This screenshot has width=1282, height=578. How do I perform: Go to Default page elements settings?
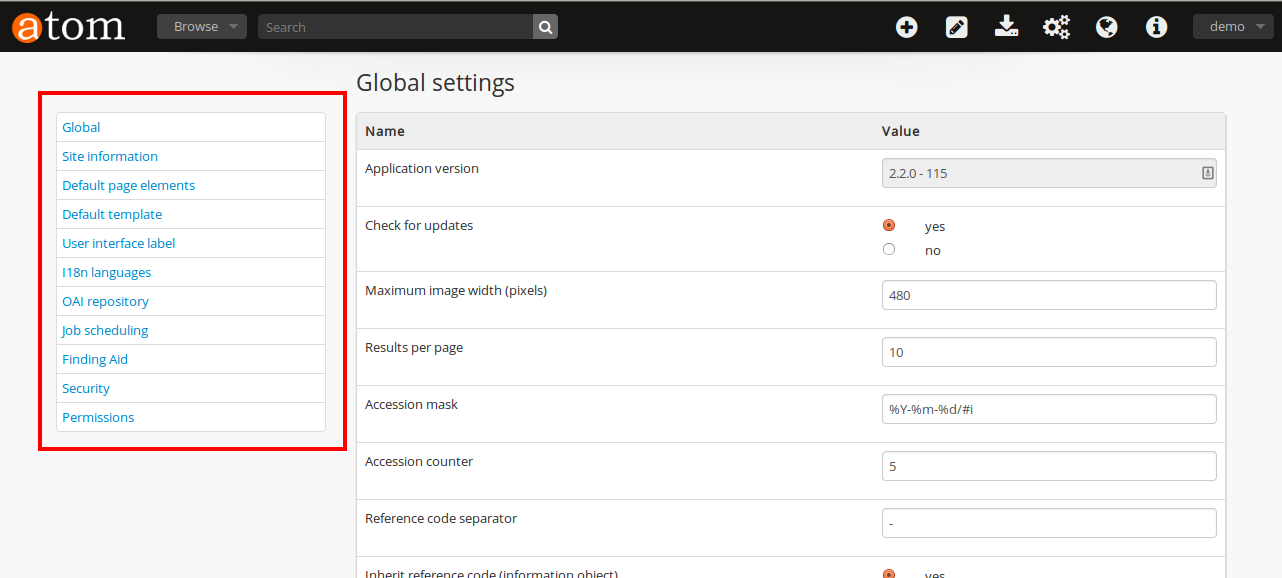click(128, 185)
